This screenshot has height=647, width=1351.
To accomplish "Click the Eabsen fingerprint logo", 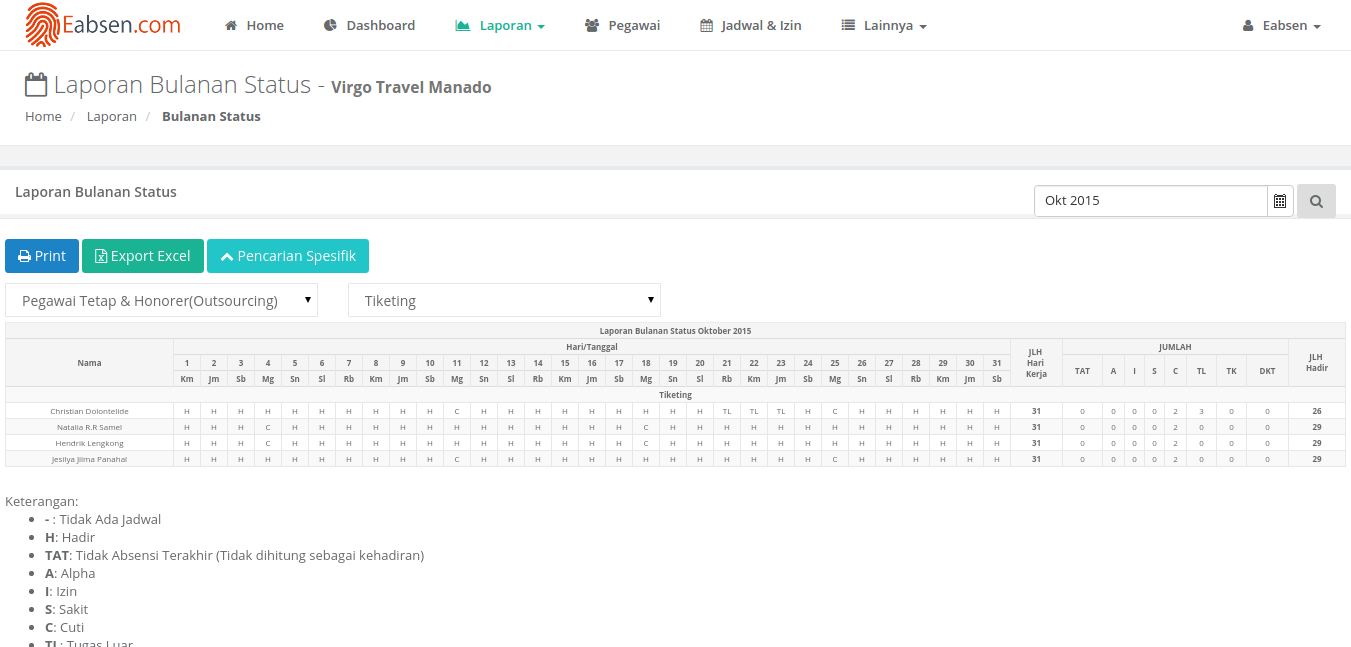I will 42,25.
